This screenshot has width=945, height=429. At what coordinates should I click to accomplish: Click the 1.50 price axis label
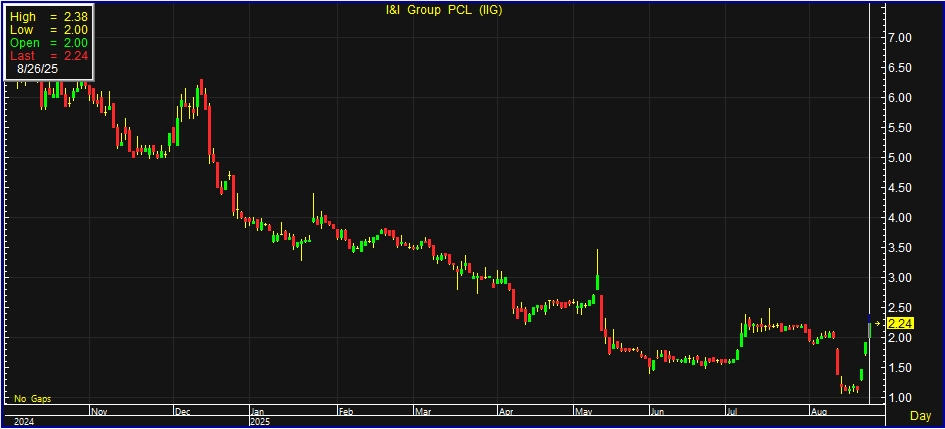(x=902, y=368)
